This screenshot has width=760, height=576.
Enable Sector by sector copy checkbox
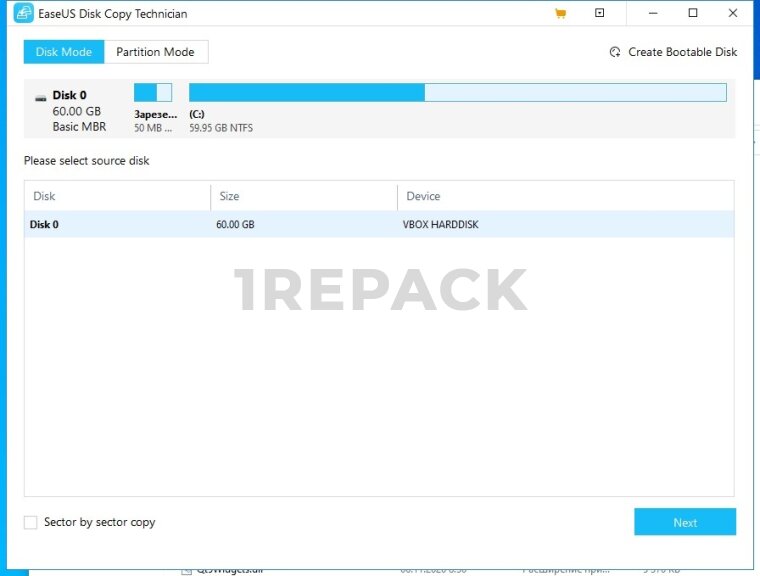(31, 522)
